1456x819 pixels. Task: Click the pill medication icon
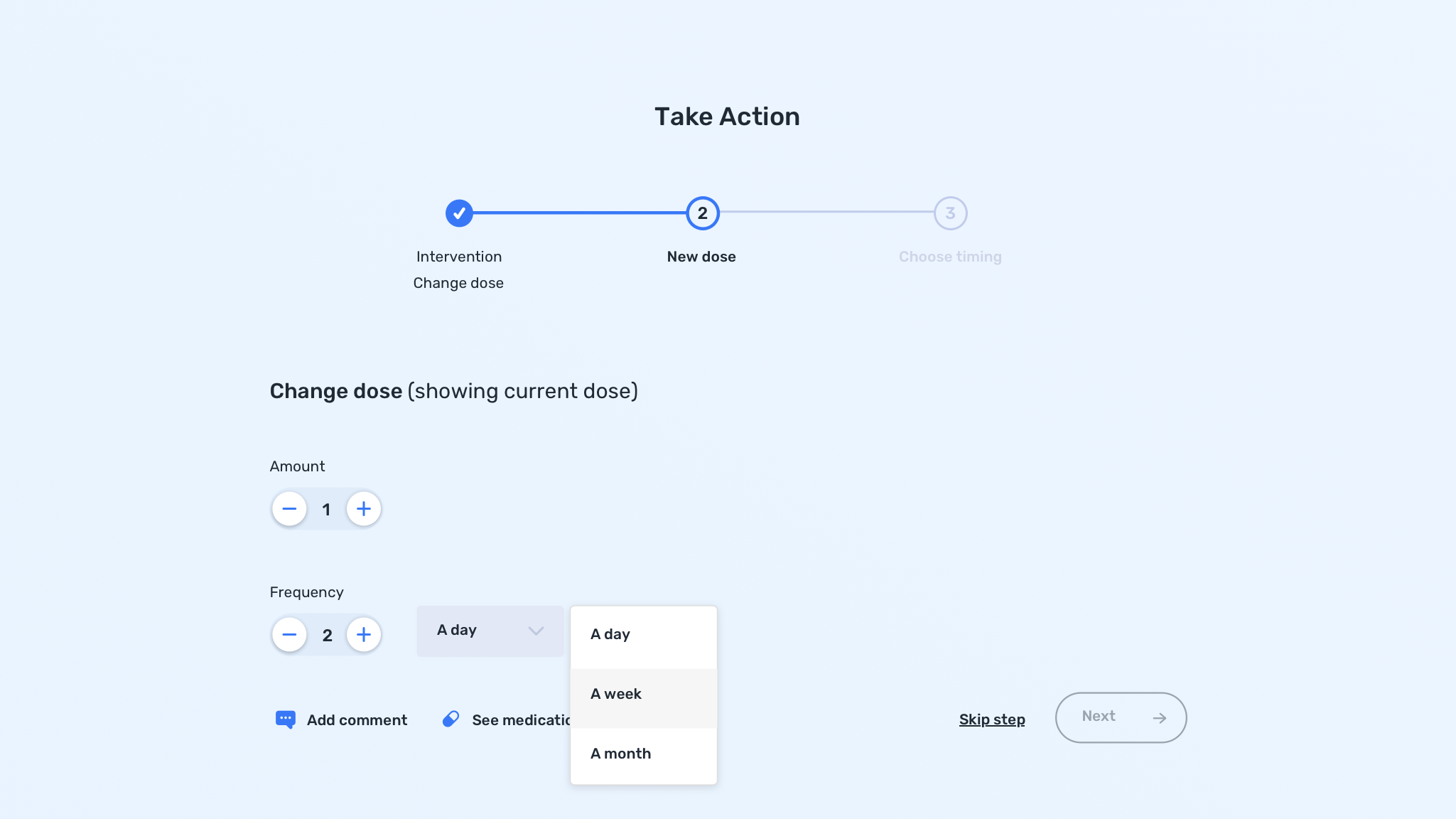click(451, 719)
